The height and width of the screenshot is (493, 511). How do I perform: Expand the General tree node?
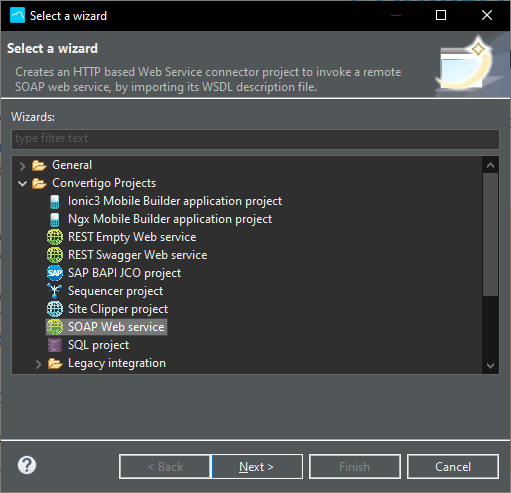[22, 166]
